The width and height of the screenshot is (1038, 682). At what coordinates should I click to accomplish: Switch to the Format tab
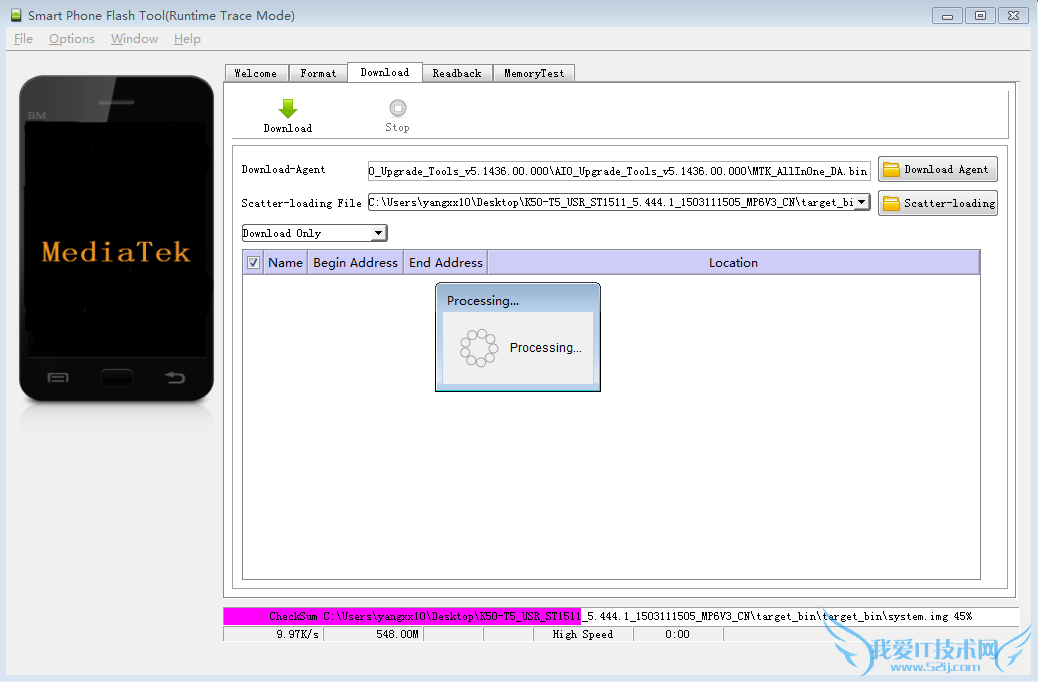318,73
